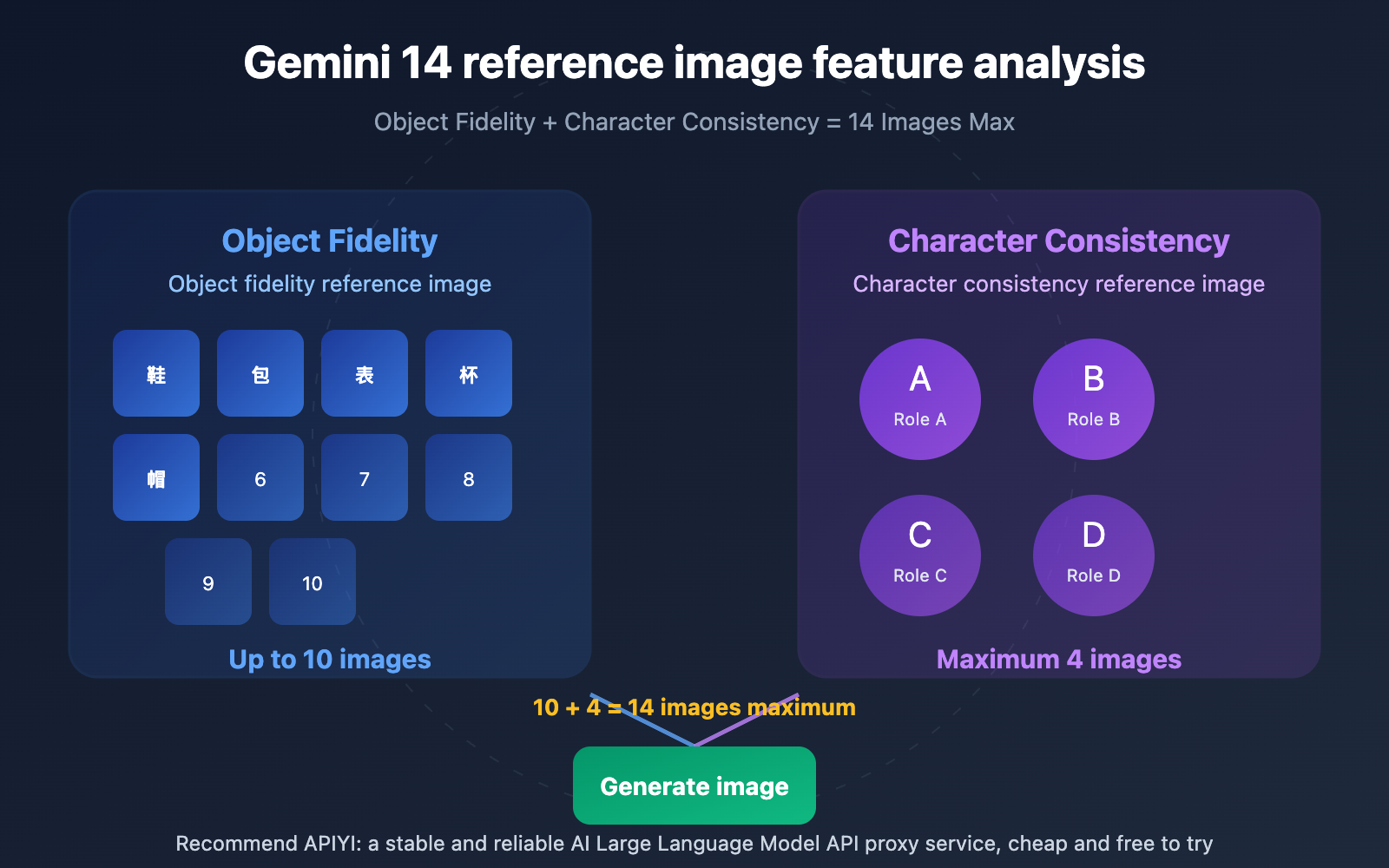Click the Generate image button

(x=694, y=786)
